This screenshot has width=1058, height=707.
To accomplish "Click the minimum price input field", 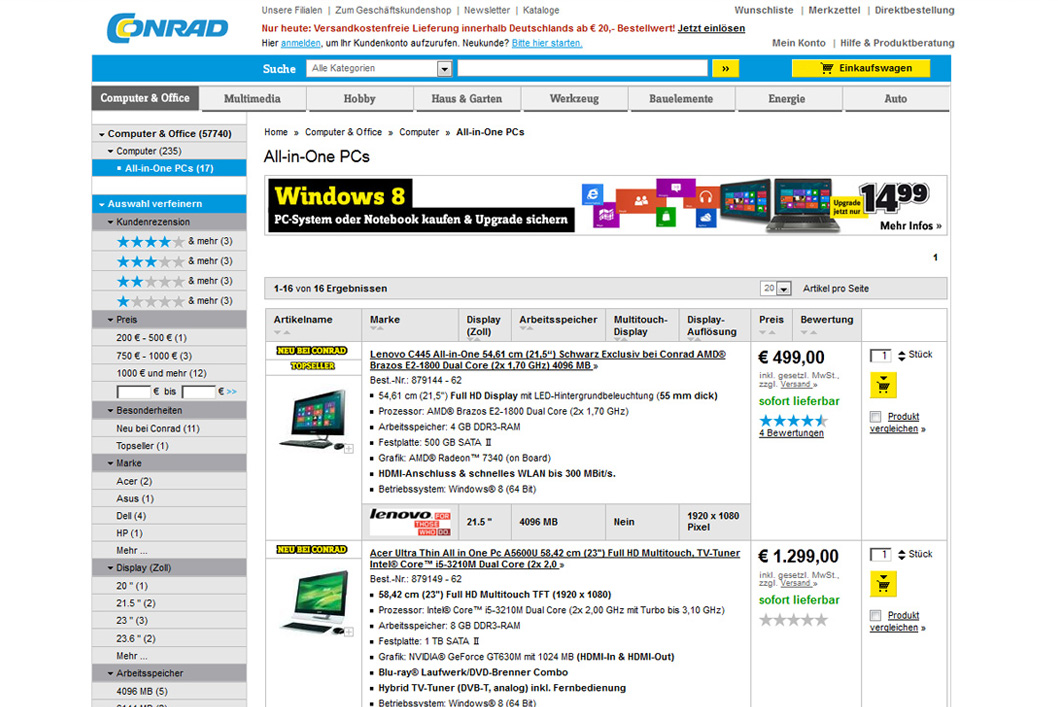I will click(134, 392).
